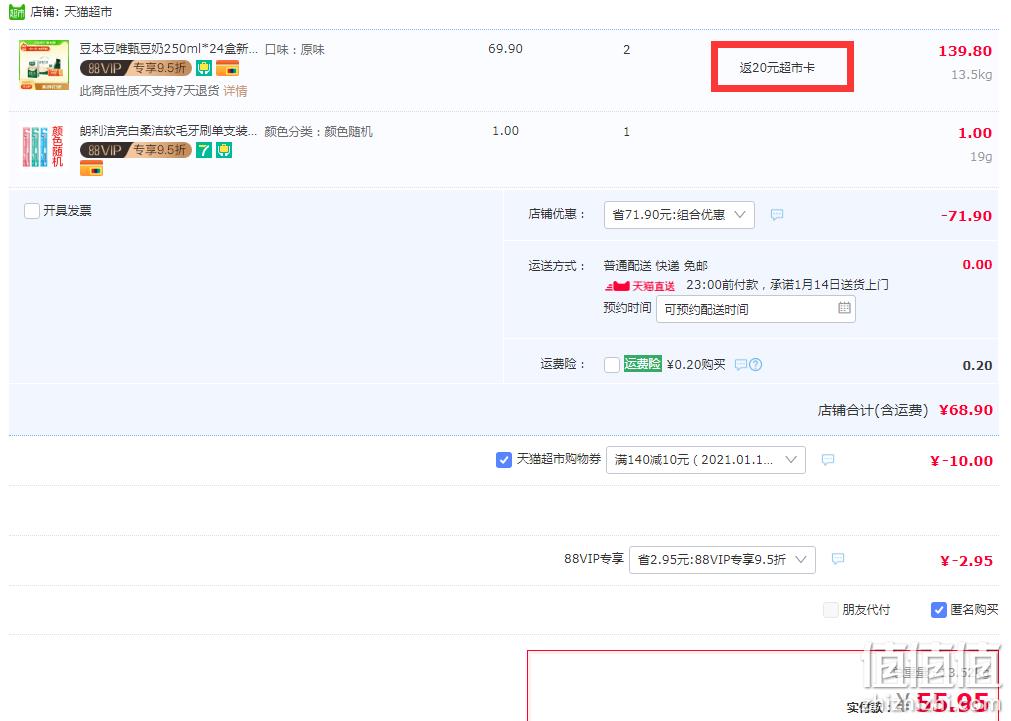Click the green shield icon in 朗利洁 row
This screenshot has height=721, width=1011.
tap(224, 150)
